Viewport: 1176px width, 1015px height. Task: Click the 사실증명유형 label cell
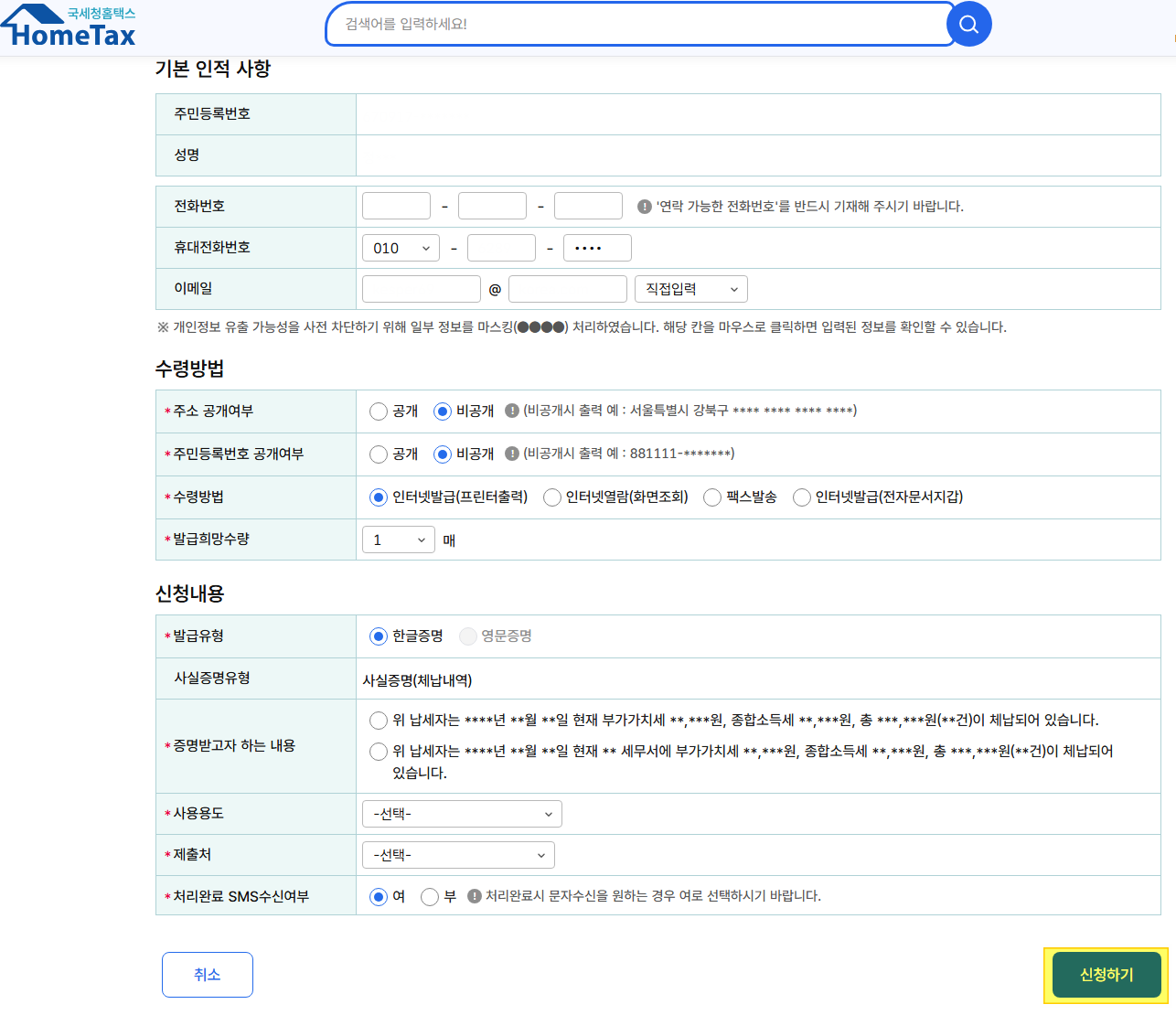tap(256, 678)
